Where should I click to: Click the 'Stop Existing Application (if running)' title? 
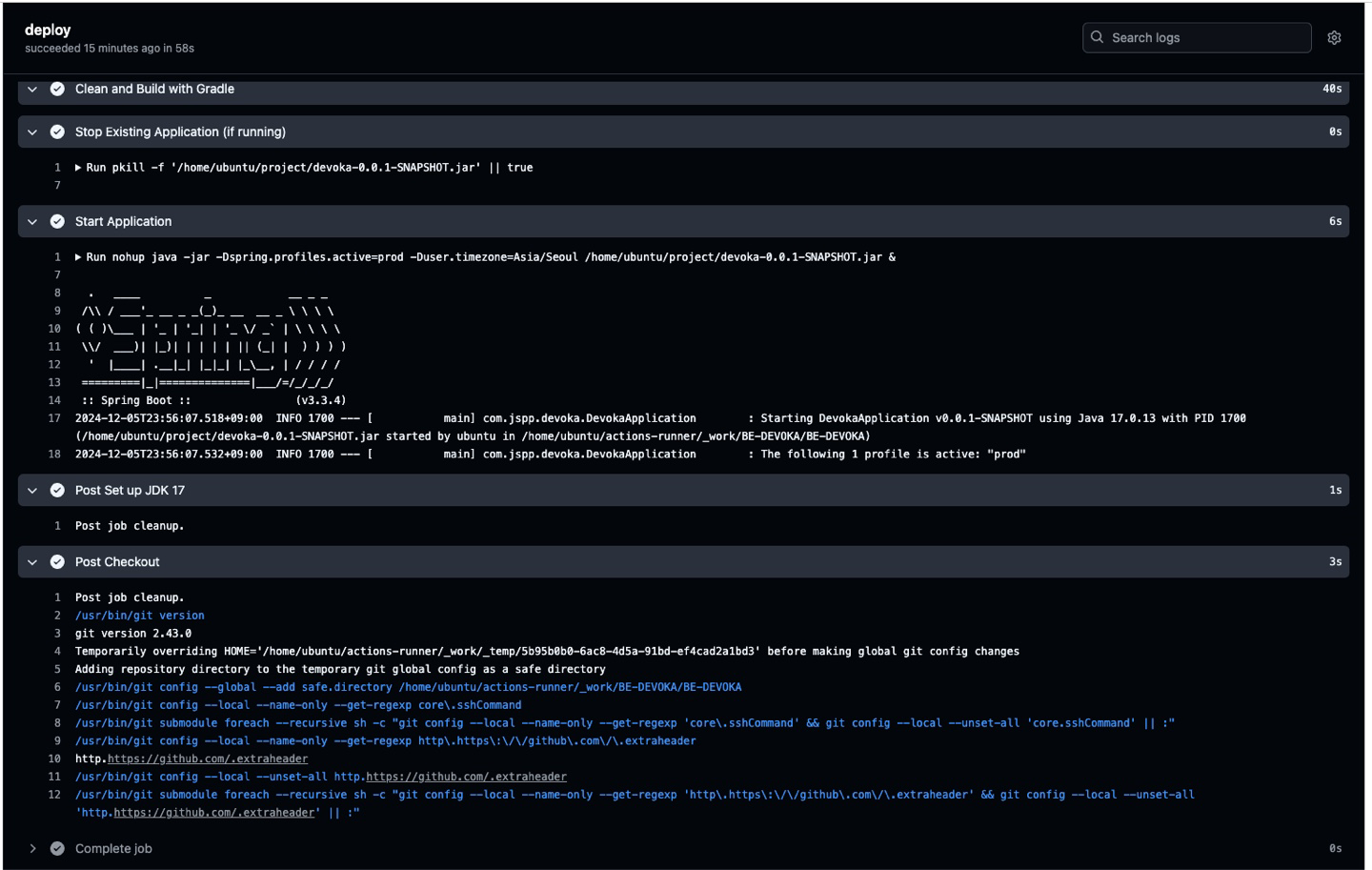tap(180, 132)
